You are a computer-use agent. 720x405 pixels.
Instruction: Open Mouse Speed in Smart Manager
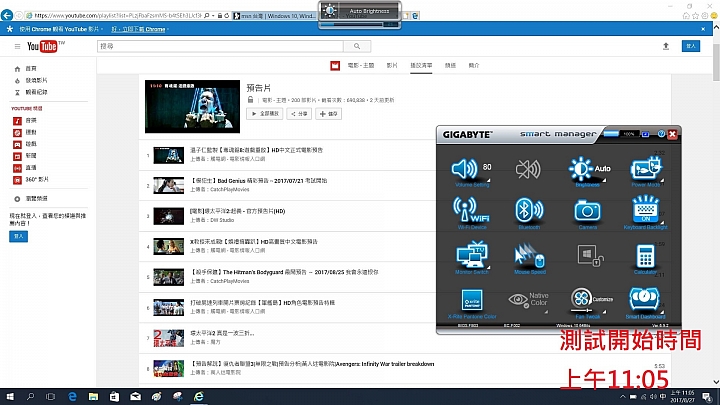tap(529, 259)
